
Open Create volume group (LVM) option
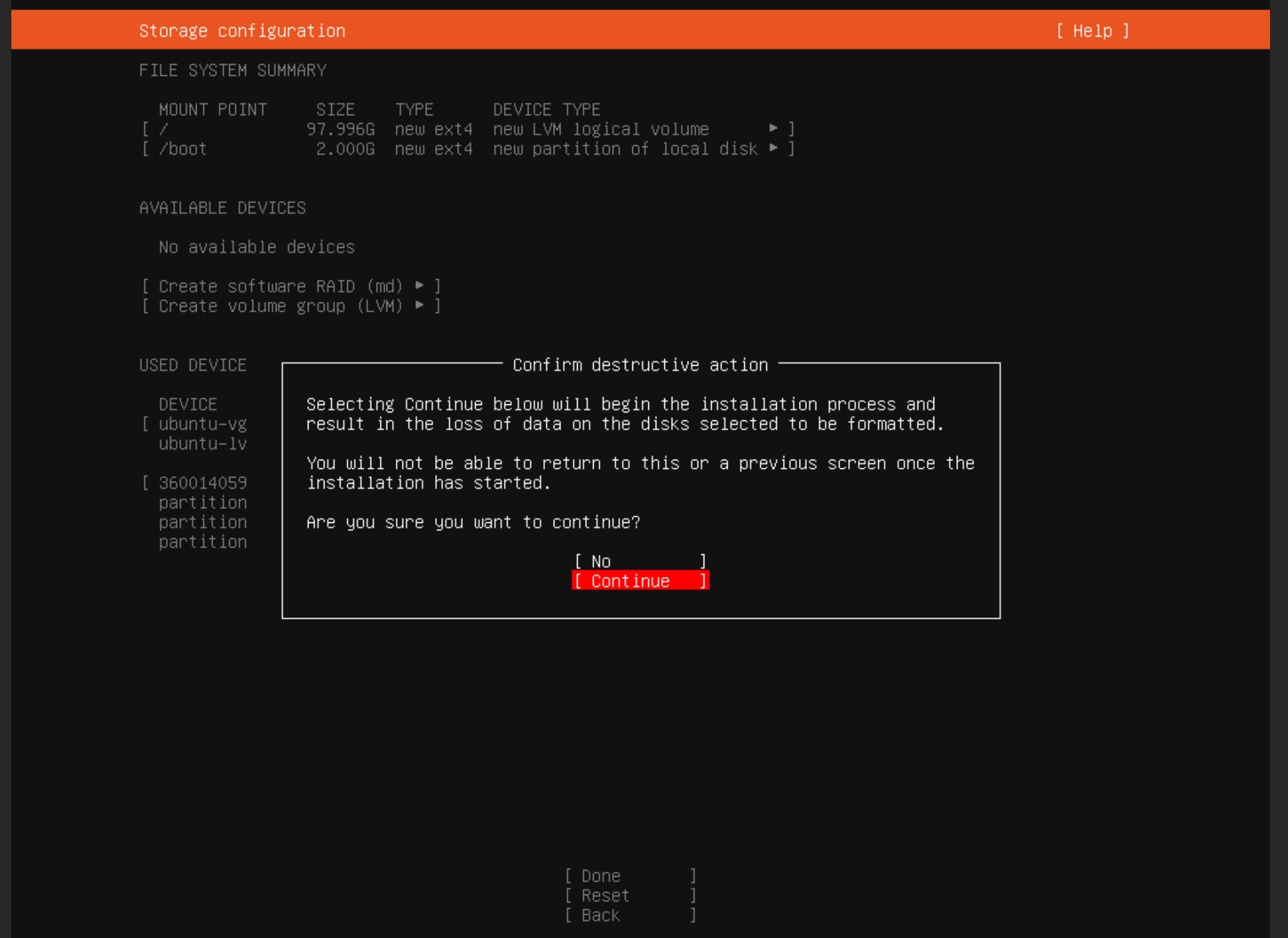281,306
